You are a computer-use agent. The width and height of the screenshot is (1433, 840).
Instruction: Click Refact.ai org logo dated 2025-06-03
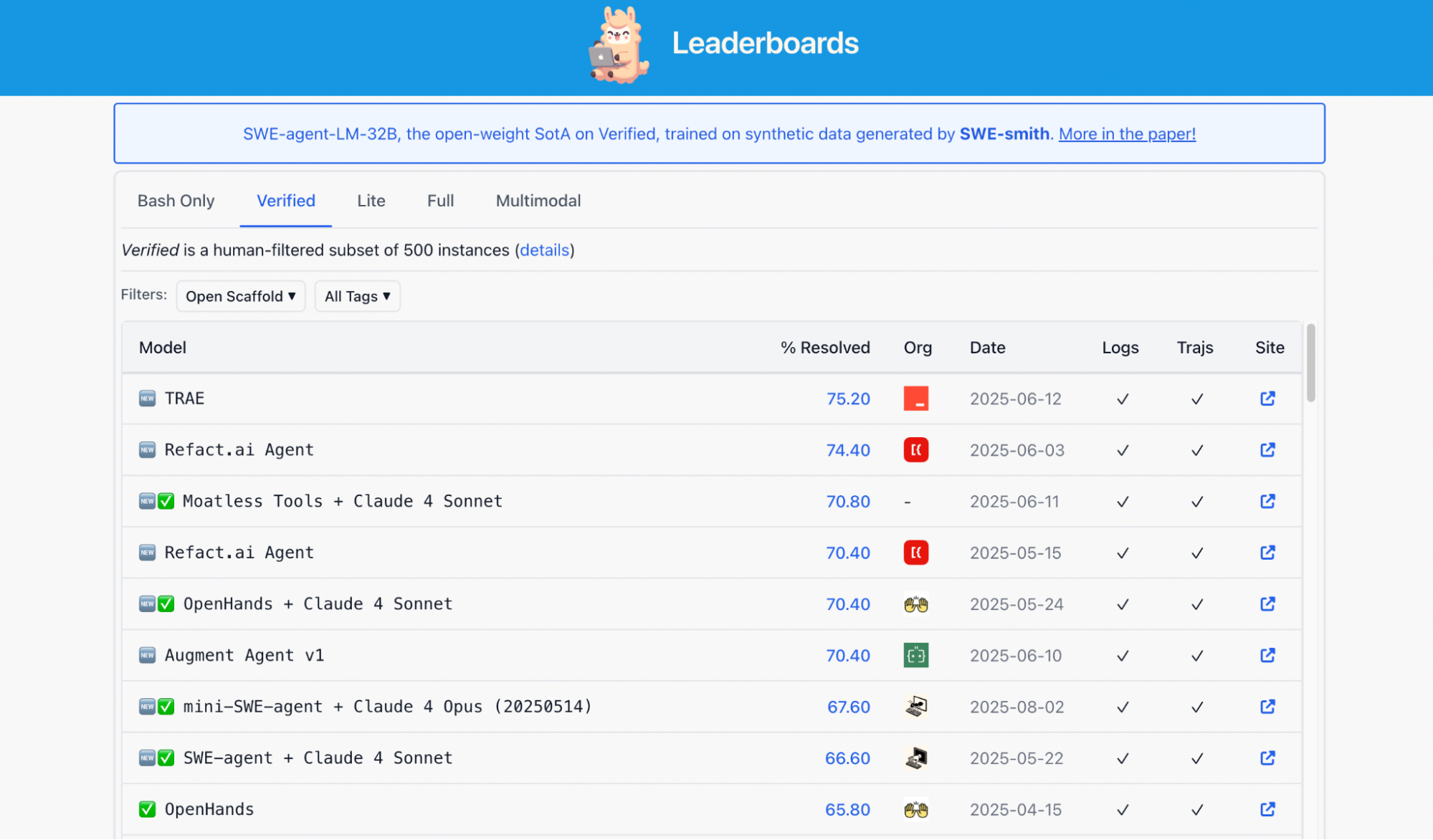(916, 450)
